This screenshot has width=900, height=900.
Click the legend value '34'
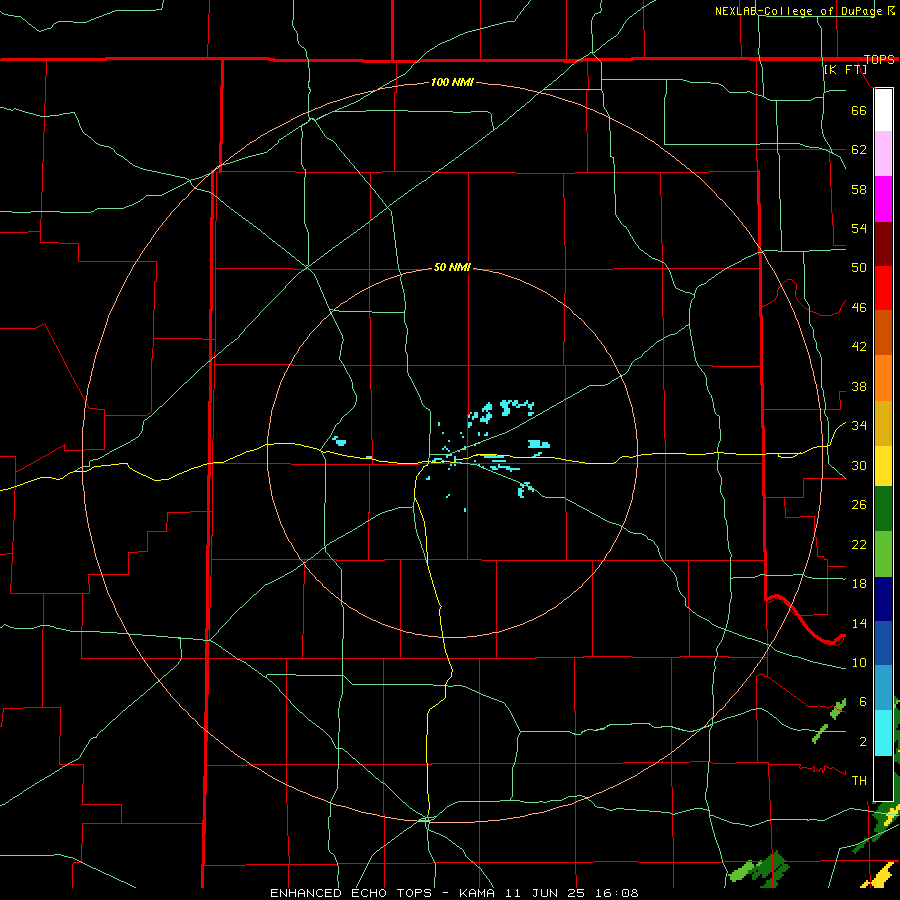point(859,425)
